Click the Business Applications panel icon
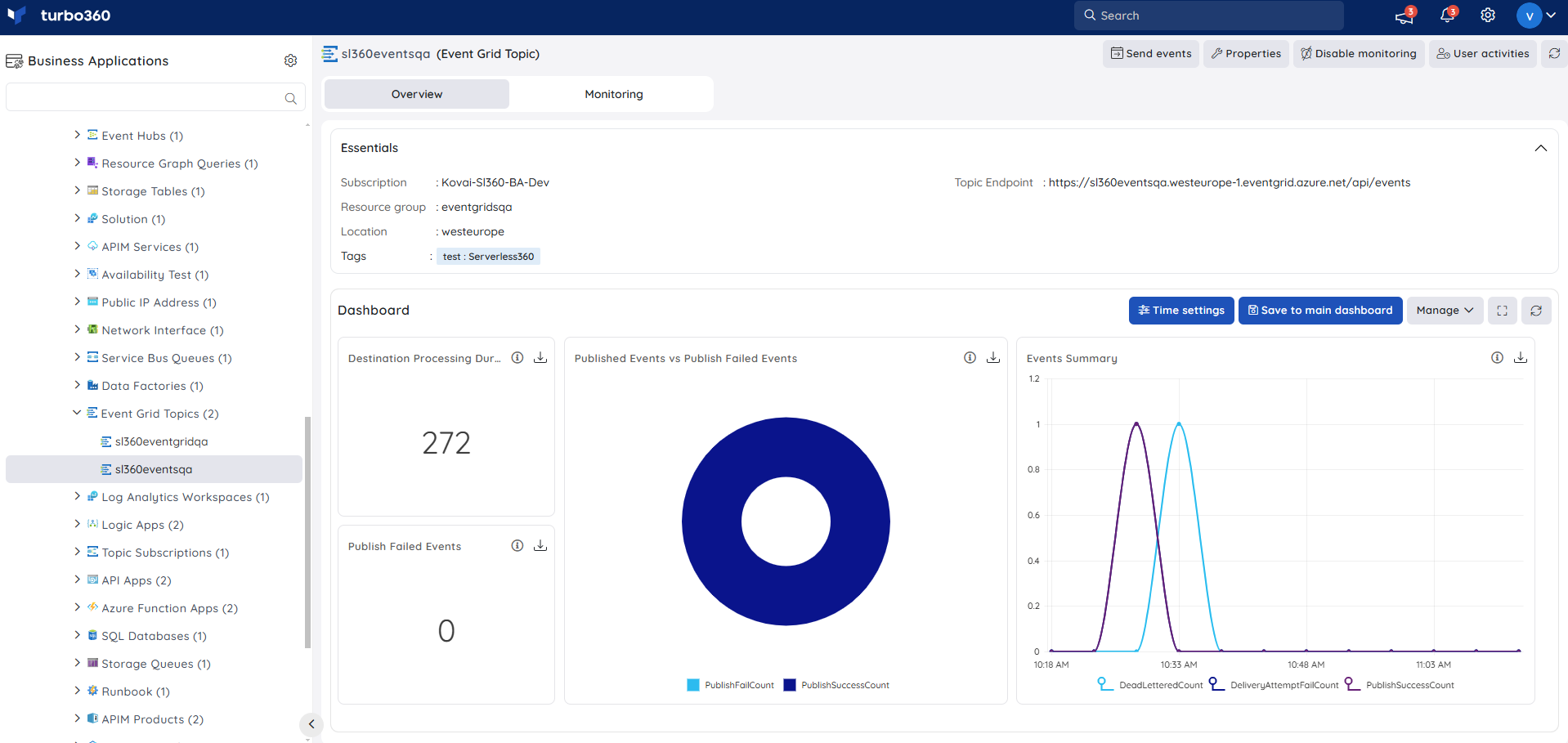The image size is (1568, 743). coord(14,61)
